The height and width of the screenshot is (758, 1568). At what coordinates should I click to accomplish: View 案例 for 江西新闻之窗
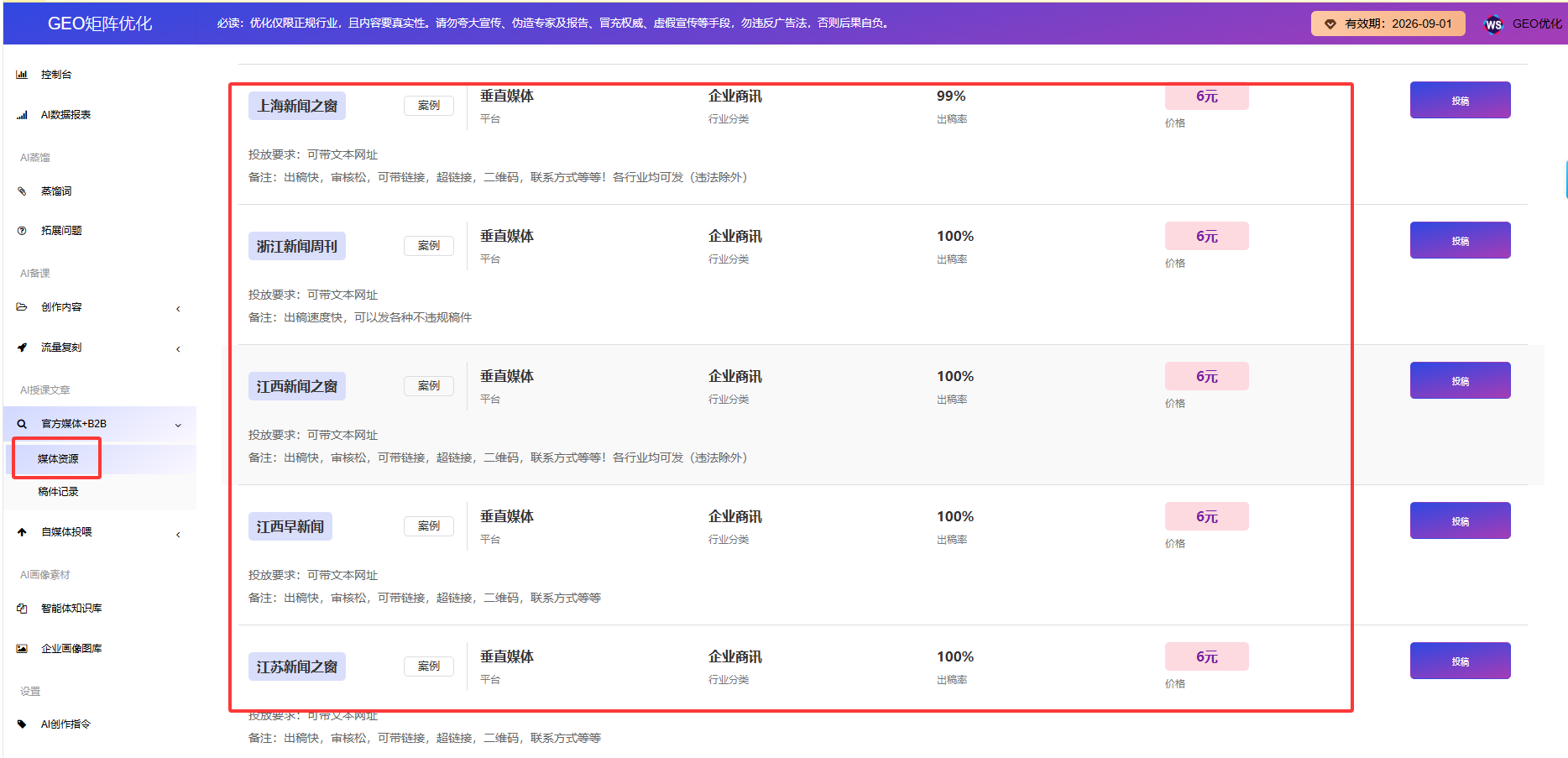click(x=429, y=386)
